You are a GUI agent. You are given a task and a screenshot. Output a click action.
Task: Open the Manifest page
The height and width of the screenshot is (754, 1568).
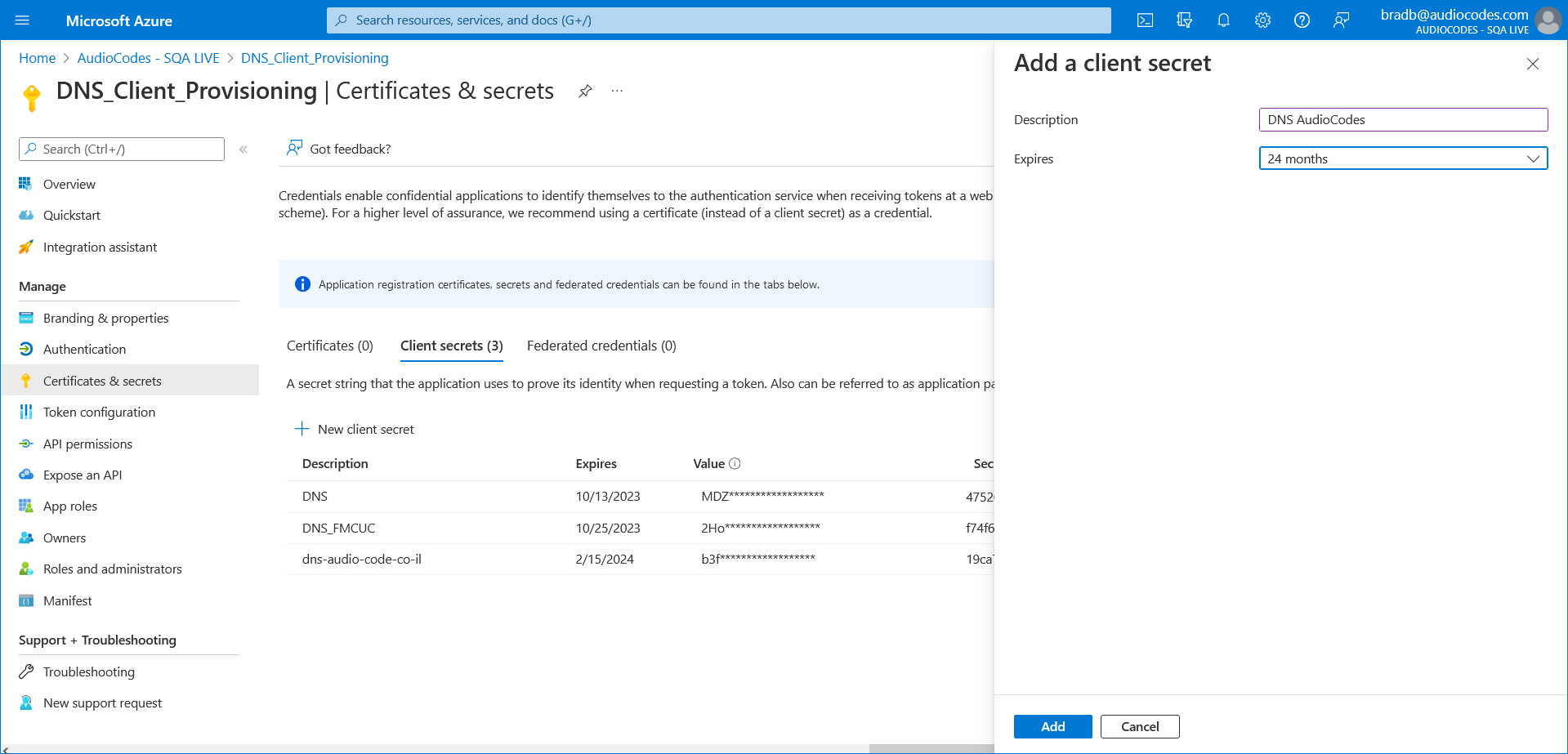point(67,600)
